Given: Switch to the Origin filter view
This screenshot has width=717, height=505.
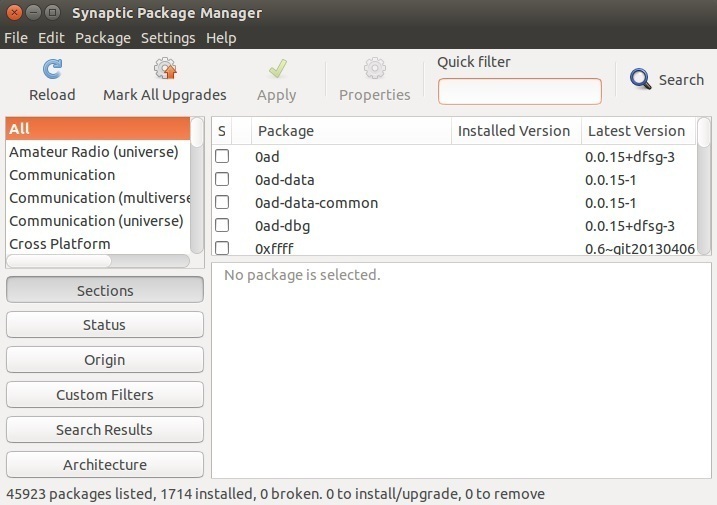Looking at the screenshot, I should point(105,360).
